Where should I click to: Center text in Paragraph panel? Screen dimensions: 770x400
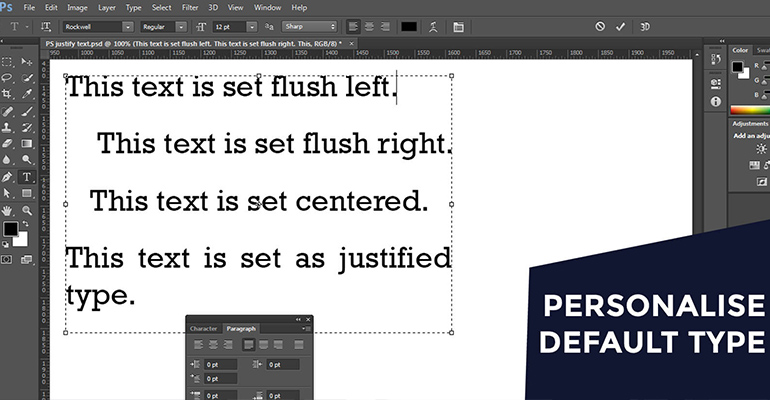pyautogui.click(x=213, y=345)
